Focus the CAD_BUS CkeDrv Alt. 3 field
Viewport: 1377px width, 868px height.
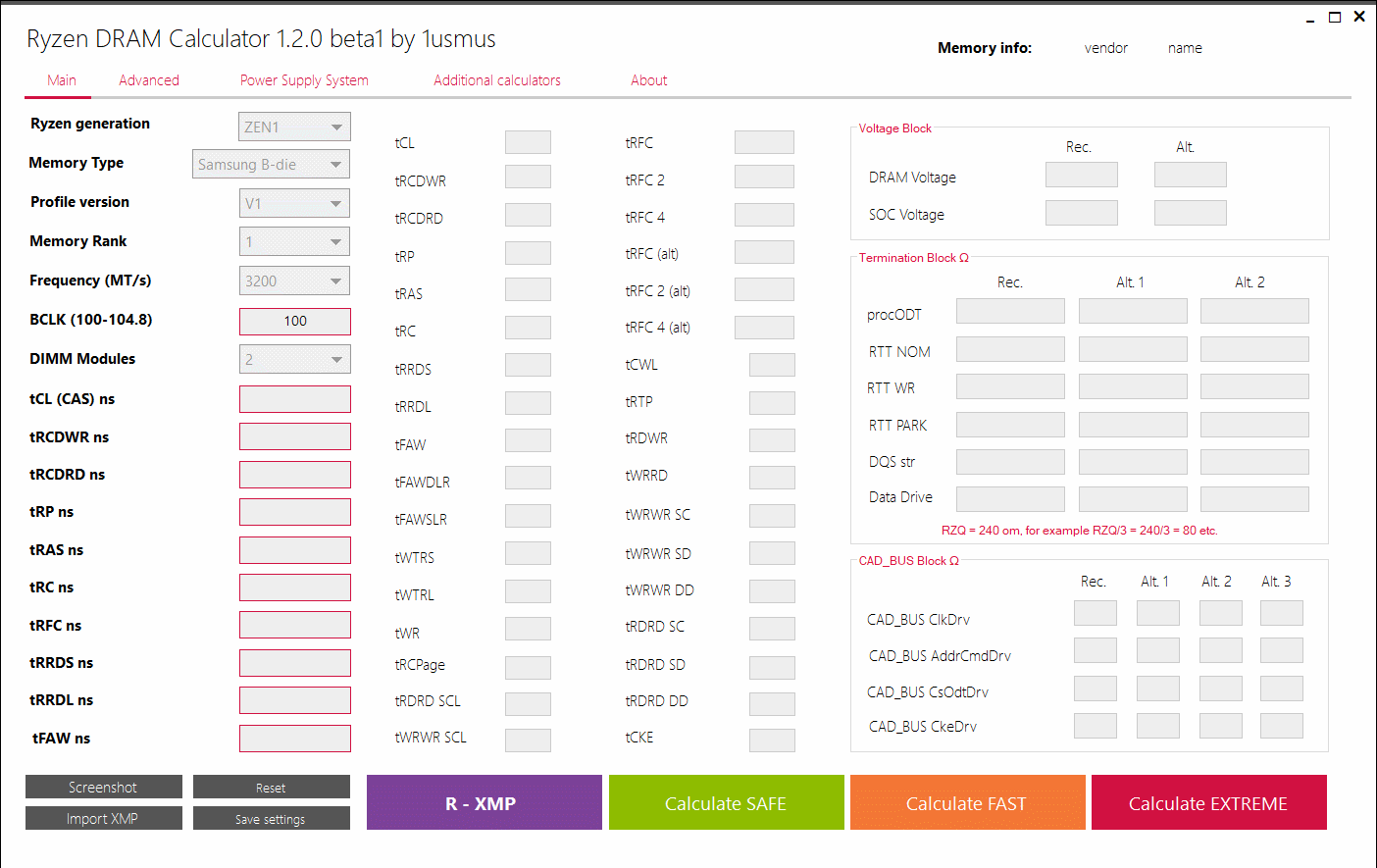pos(1282,726)
